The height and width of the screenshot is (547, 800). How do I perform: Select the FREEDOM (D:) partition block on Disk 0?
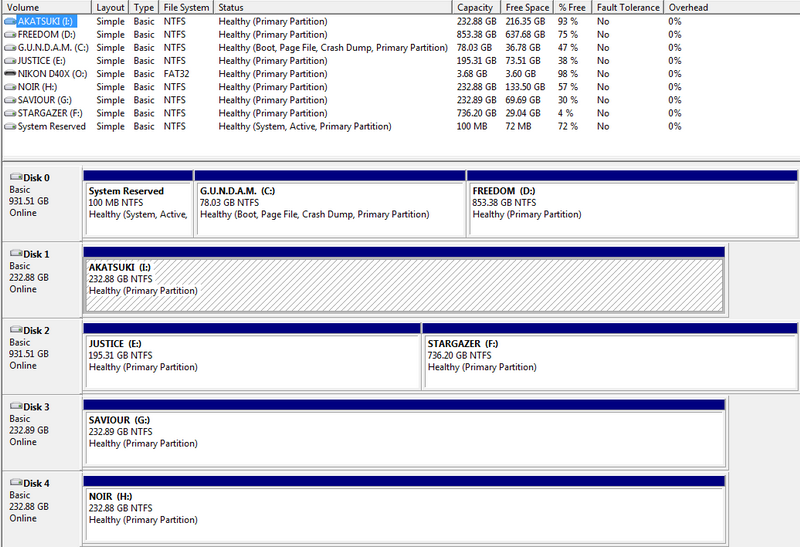click(x=631, y=208)
